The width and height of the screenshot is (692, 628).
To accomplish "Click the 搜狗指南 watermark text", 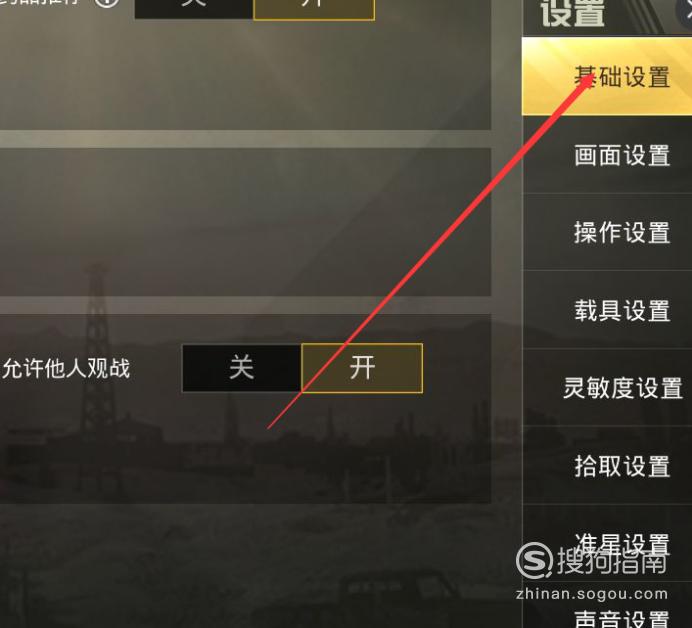I will click(612, 561).
